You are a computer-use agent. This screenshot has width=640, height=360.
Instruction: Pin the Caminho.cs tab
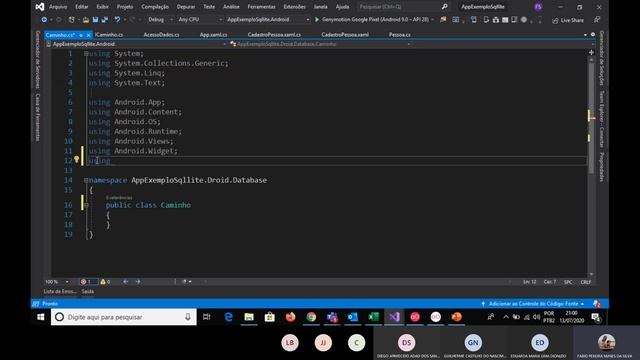tap(81, 35)
